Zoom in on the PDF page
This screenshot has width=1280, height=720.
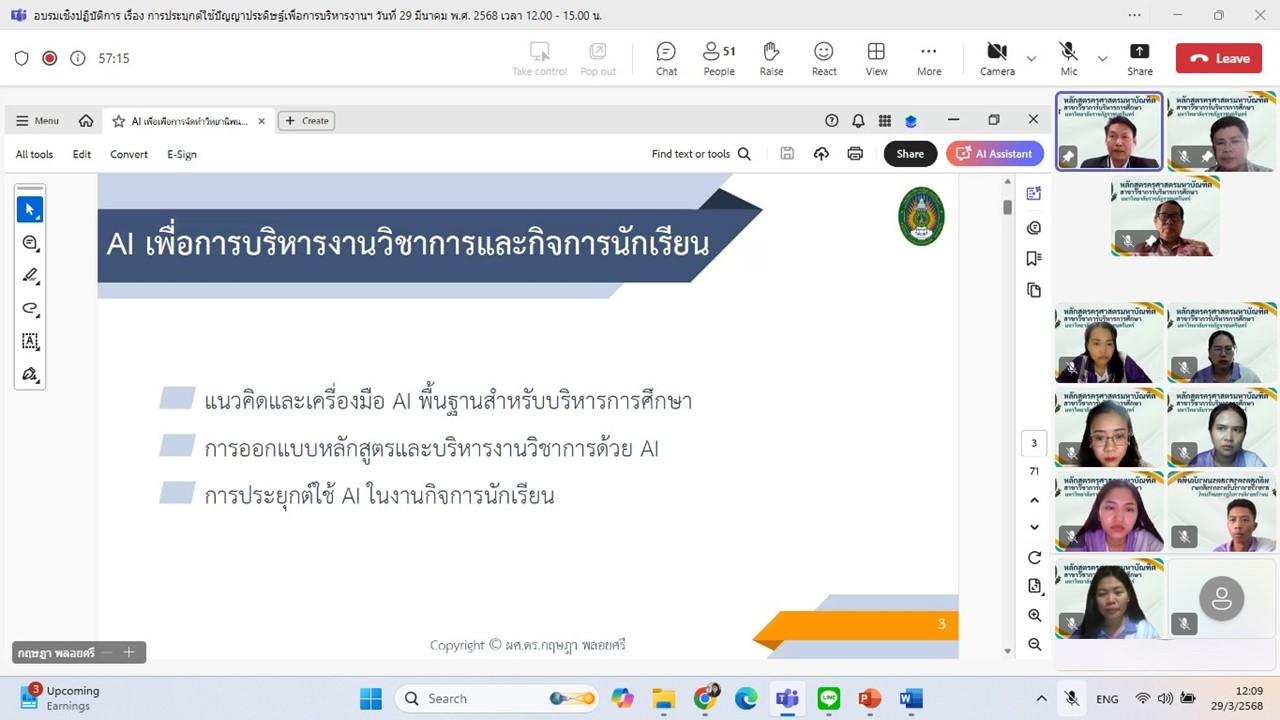(1034, 616)
